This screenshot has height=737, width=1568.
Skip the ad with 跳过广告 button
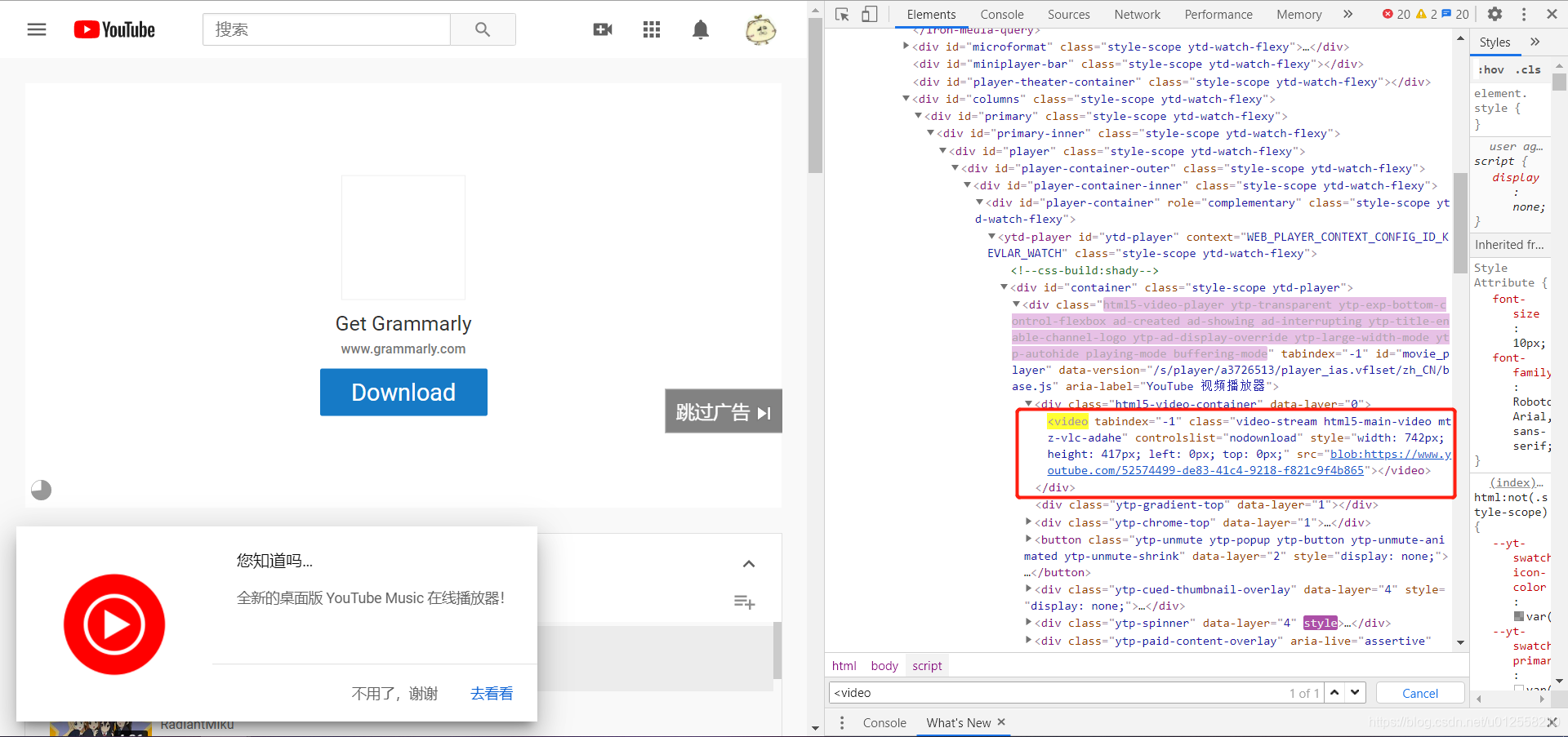(x=724, y=411)
